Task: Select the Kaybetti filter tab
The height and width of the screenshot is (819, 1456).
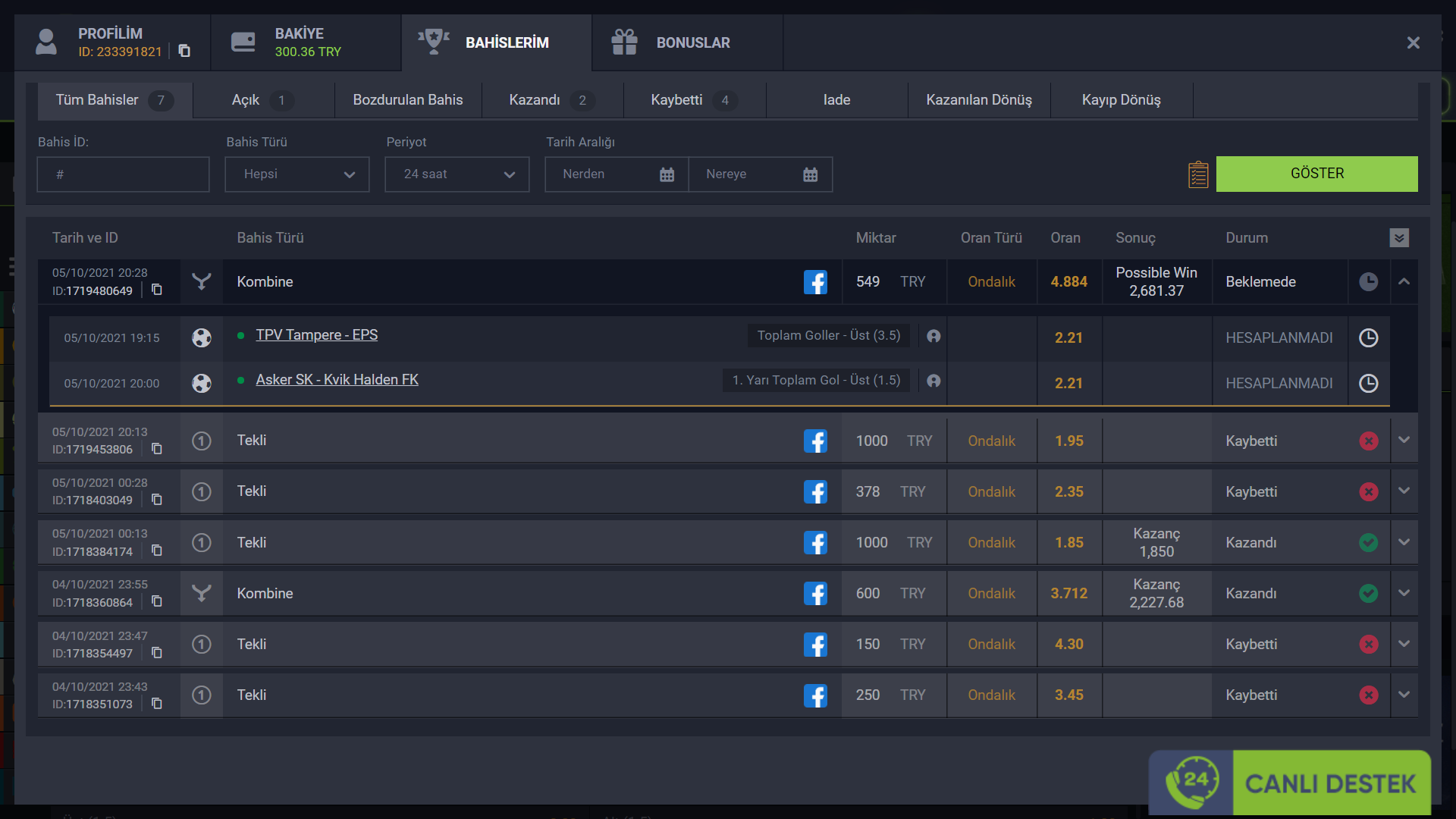Action: pyautogui.click(x=695, y=100)
